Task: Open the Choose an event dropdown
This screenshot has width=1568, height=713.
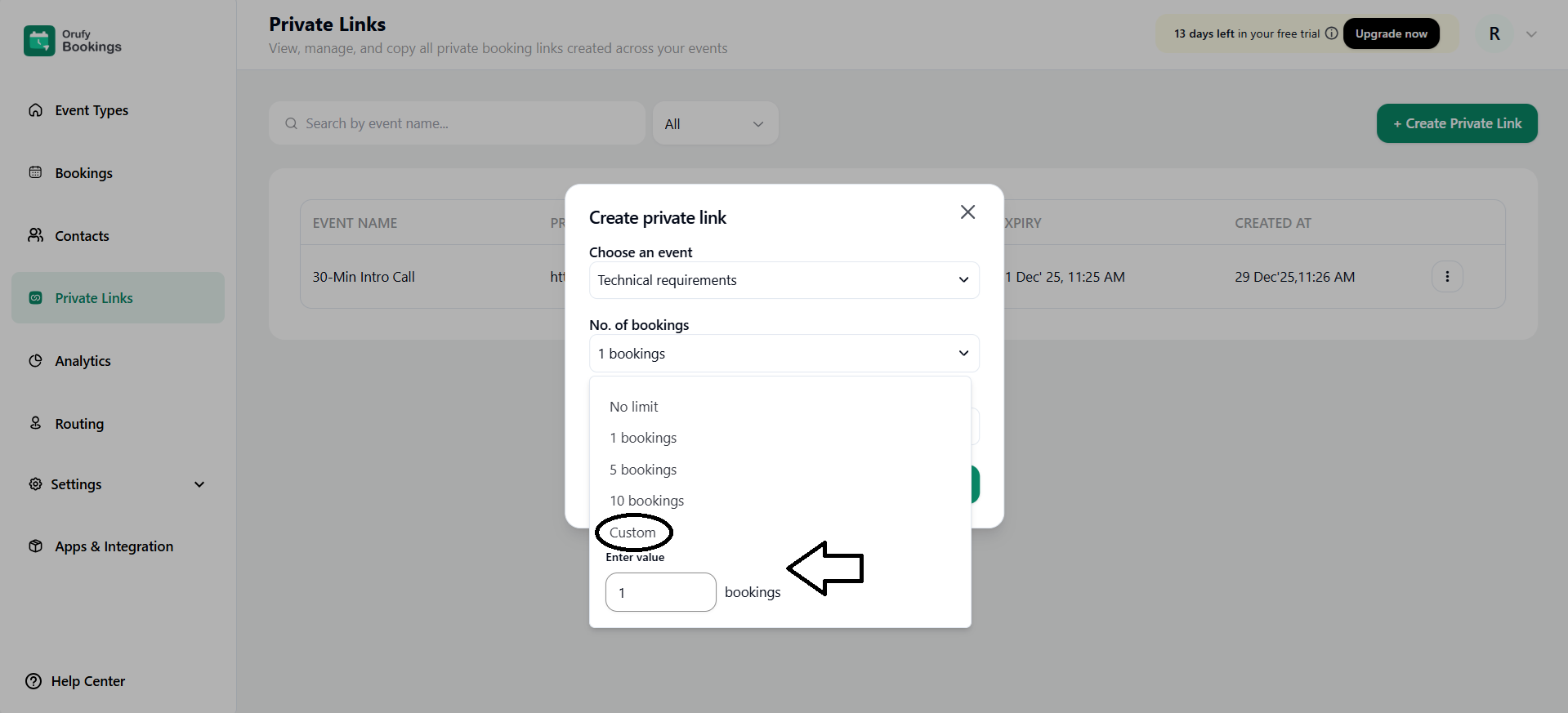Action: (x=783, y=280)
